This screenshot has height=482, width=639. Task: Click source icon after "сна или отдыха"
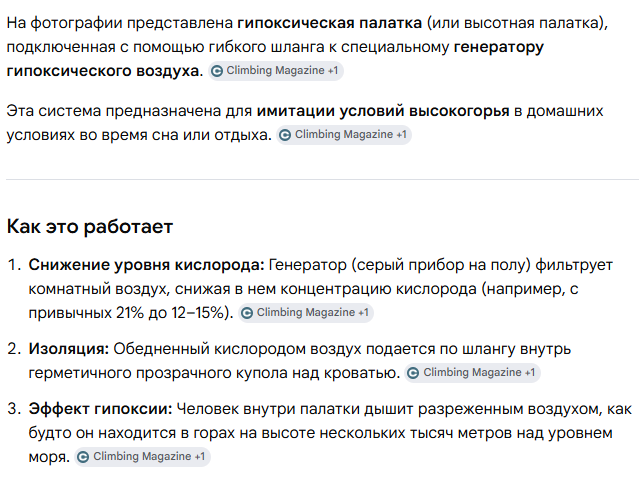(285, 135)
